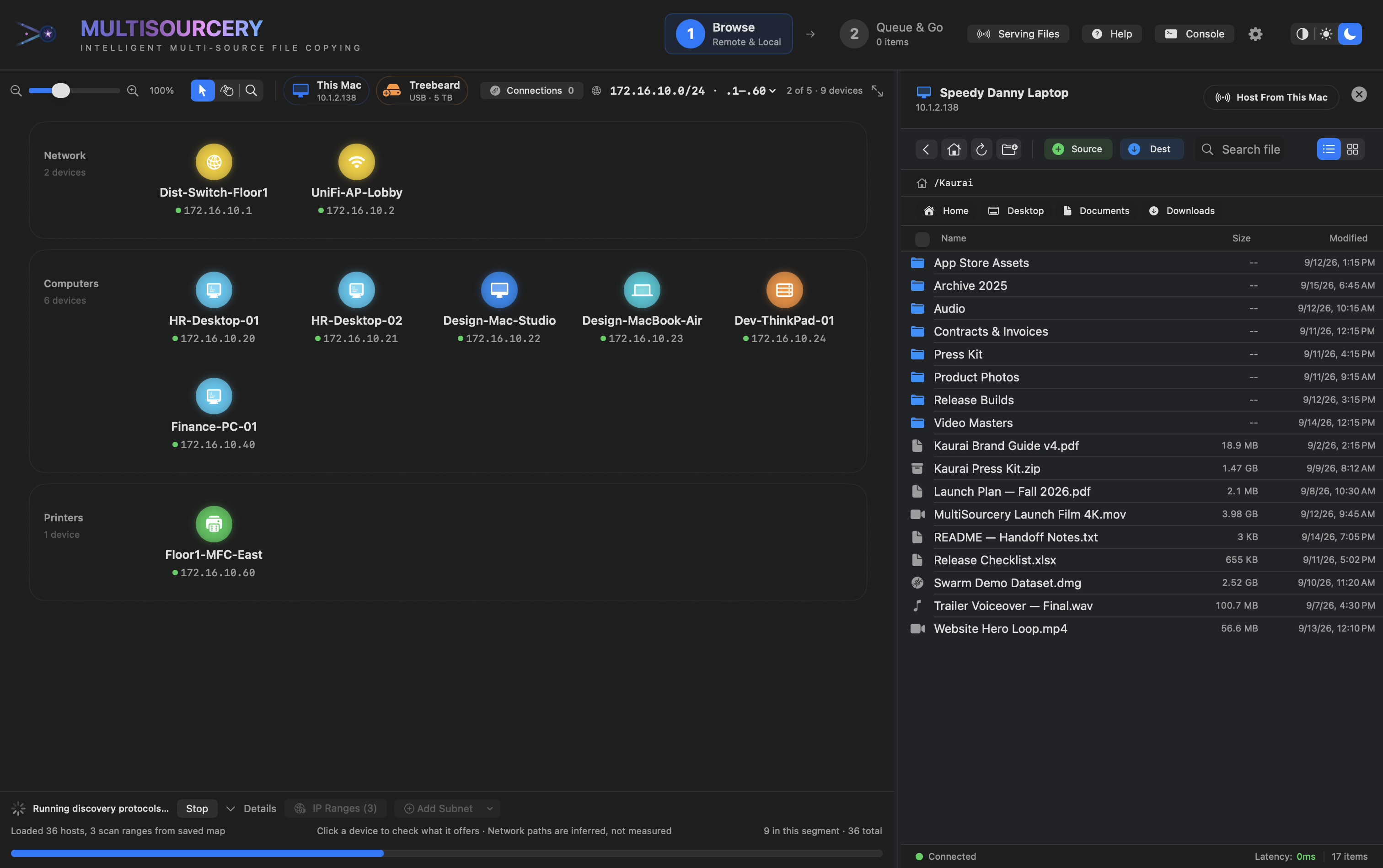Select the magnifier search tool in map toolbar
1383x868 pixels.
tap(252, 91)
